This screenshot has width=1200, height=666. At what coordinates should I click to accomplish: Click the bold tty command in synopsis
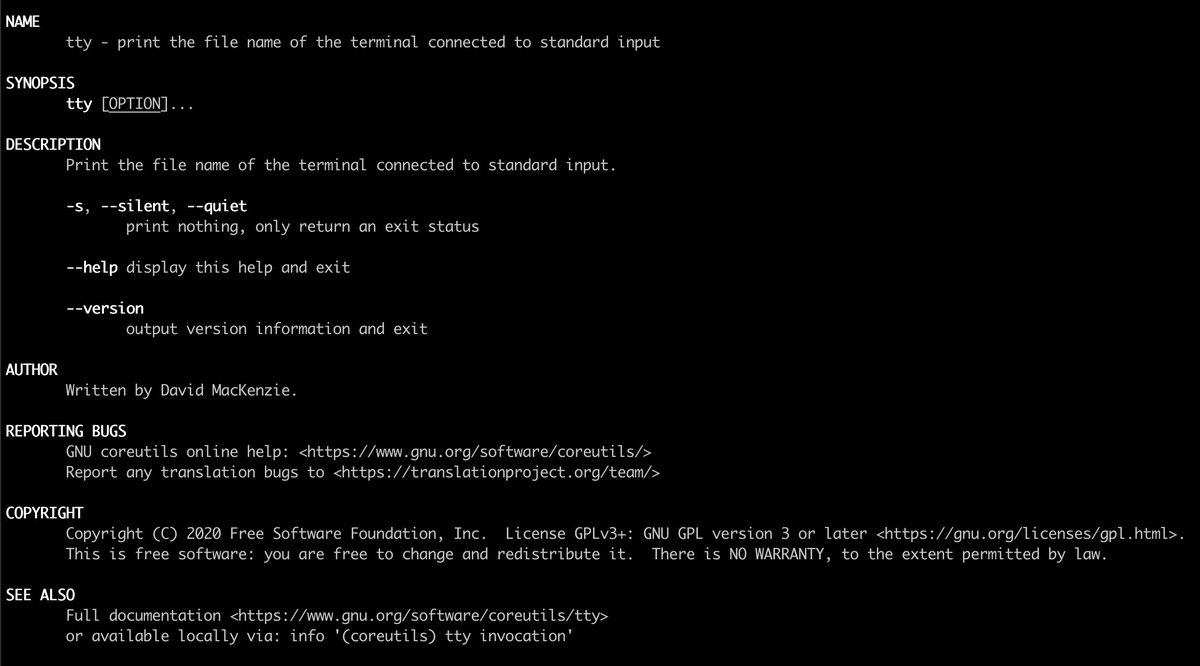coord(79,104)
